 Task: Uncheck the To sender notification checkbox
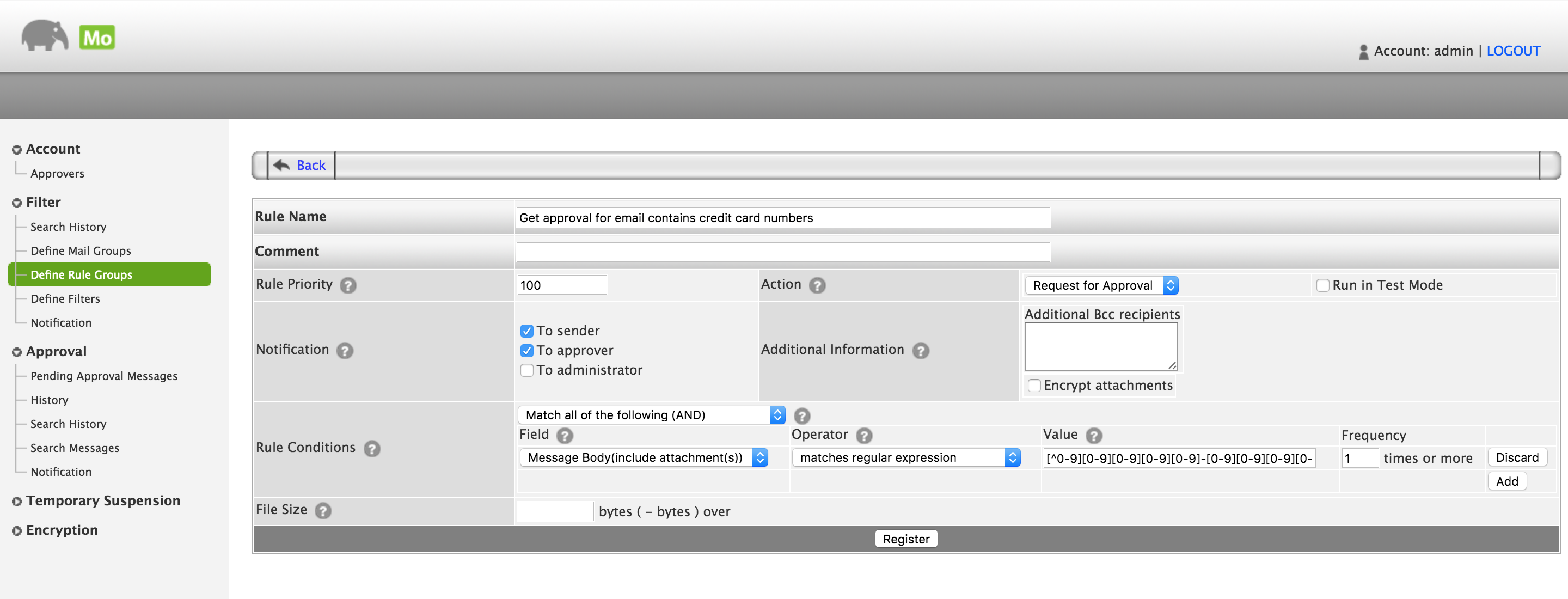point(526,331)
